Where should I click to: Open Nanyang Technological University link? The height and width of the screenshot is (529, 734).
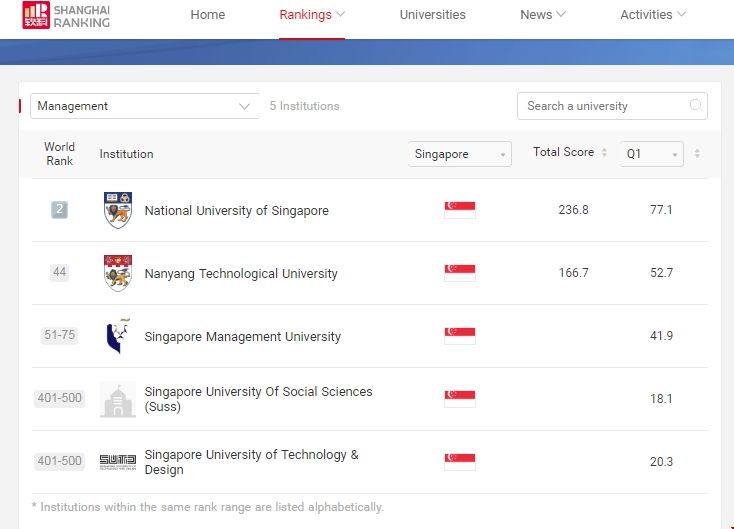point(241,273)
